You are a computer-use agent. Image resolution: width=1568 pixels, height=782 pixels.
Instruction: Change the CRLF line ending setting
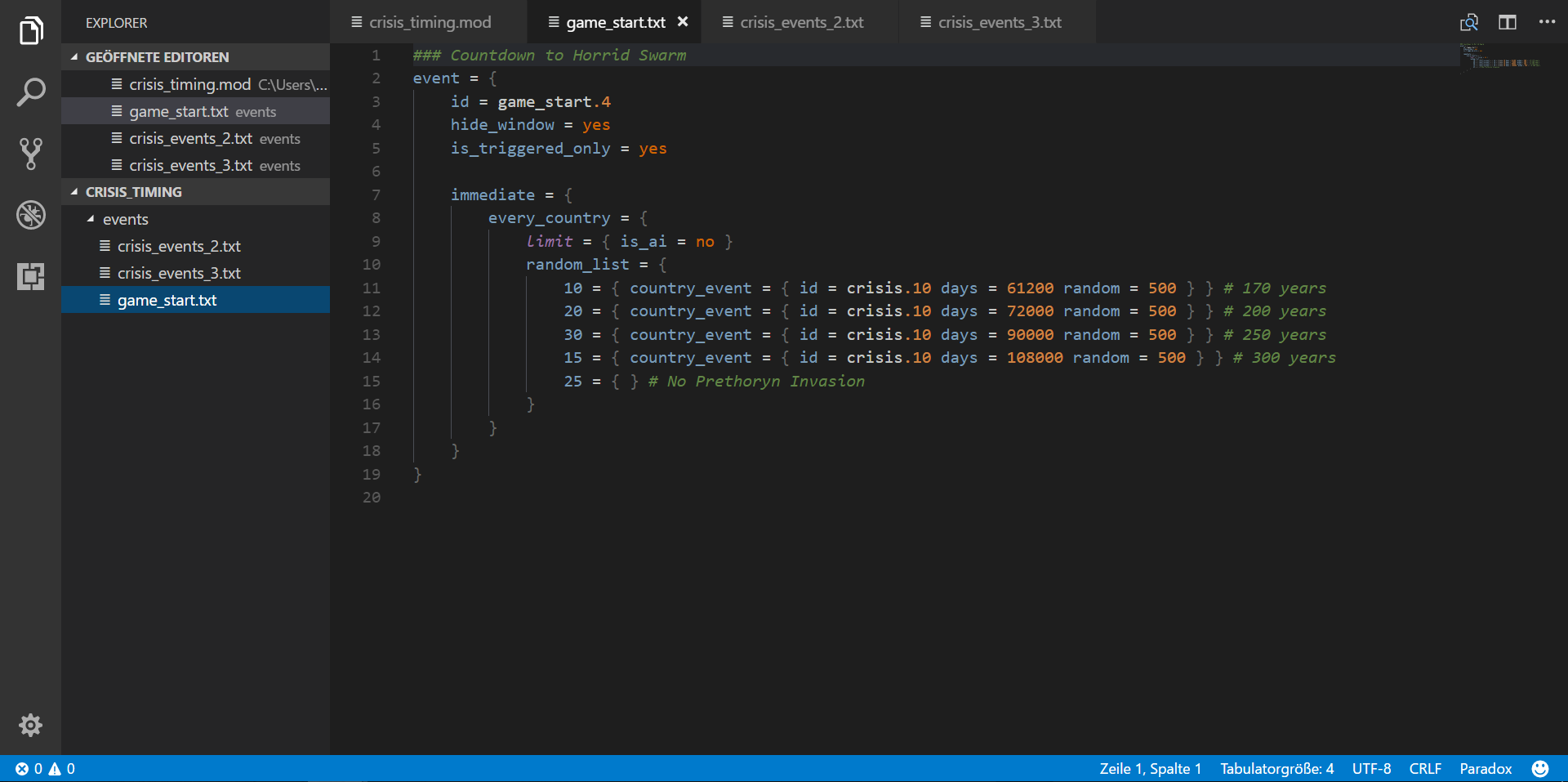pyautogui.click(x=1425, y=769)
